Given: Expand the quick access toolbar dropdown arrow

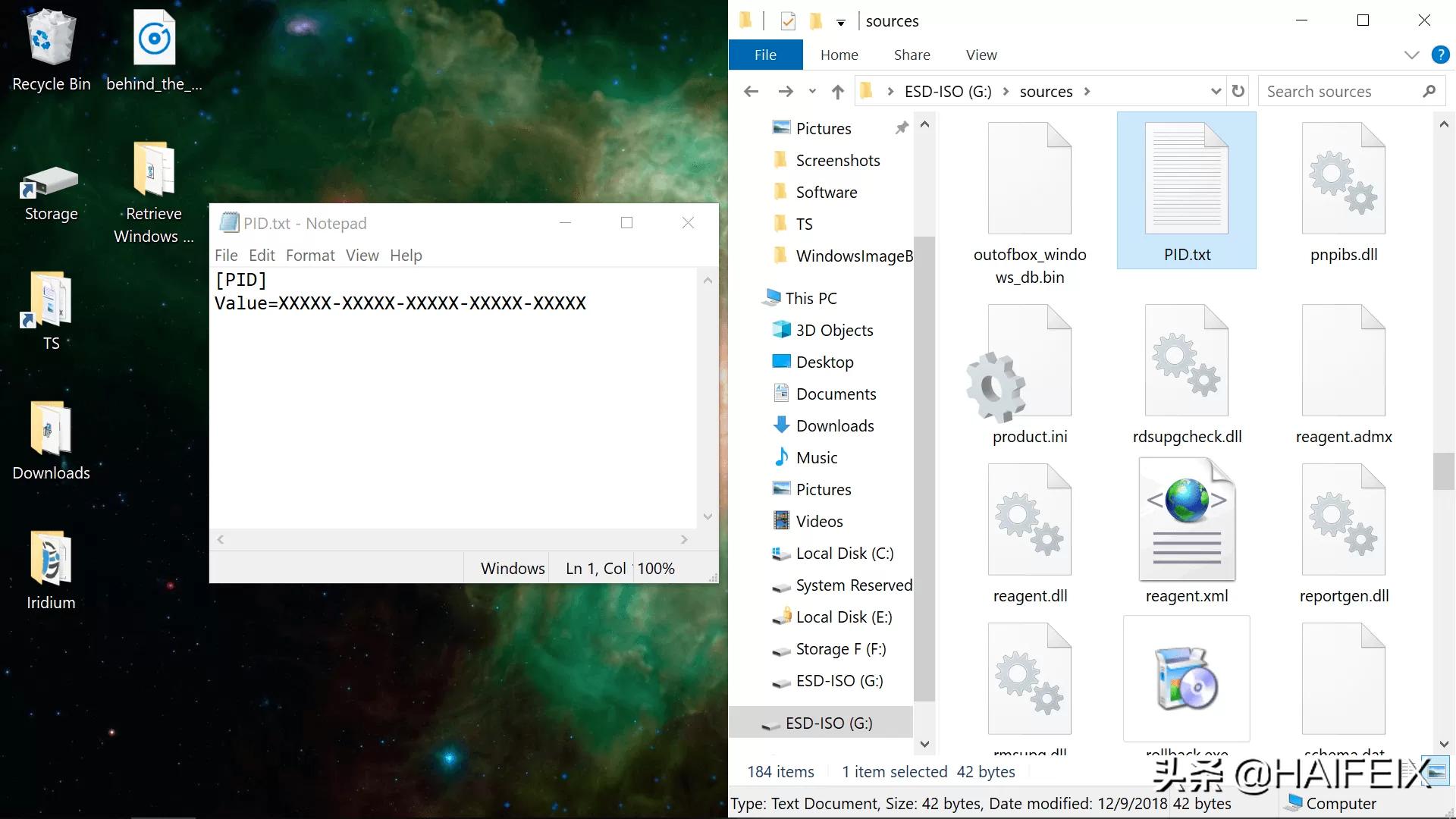Looking at the screenshot, I should click(840, 23).
